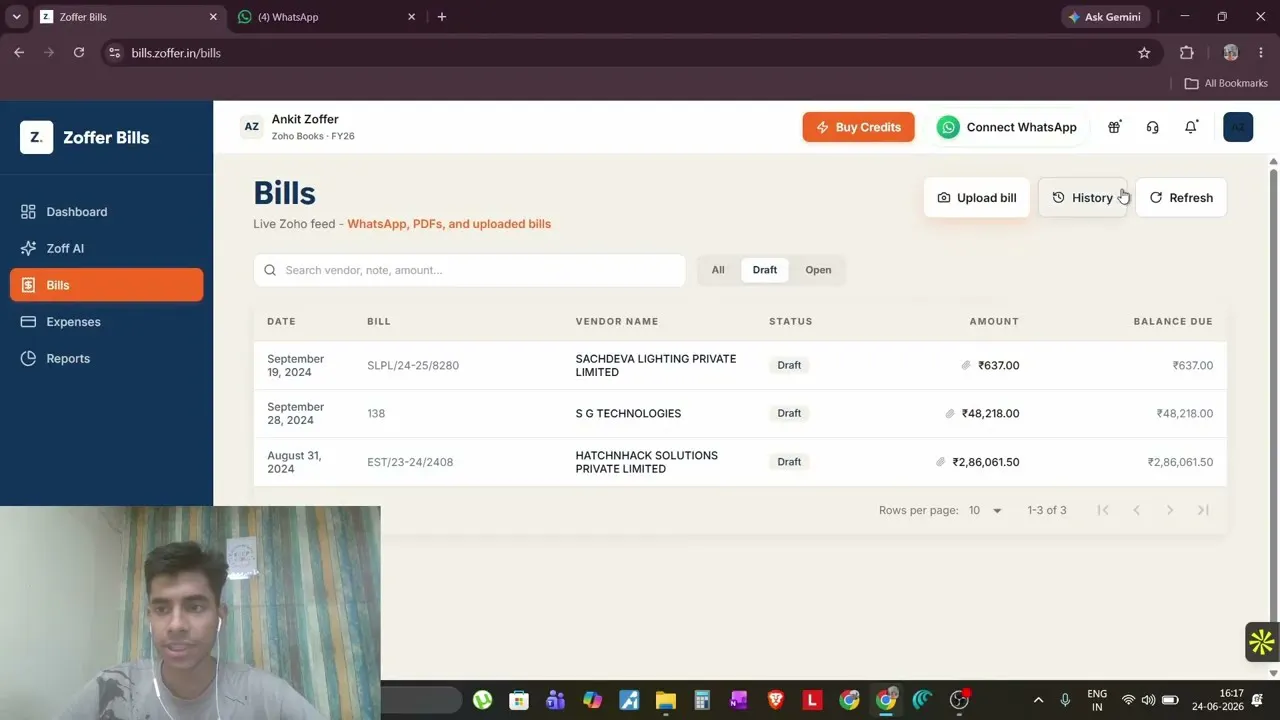The image size is (1280, 720).
Task: Click the bills search field
Action: pos(470,270)
